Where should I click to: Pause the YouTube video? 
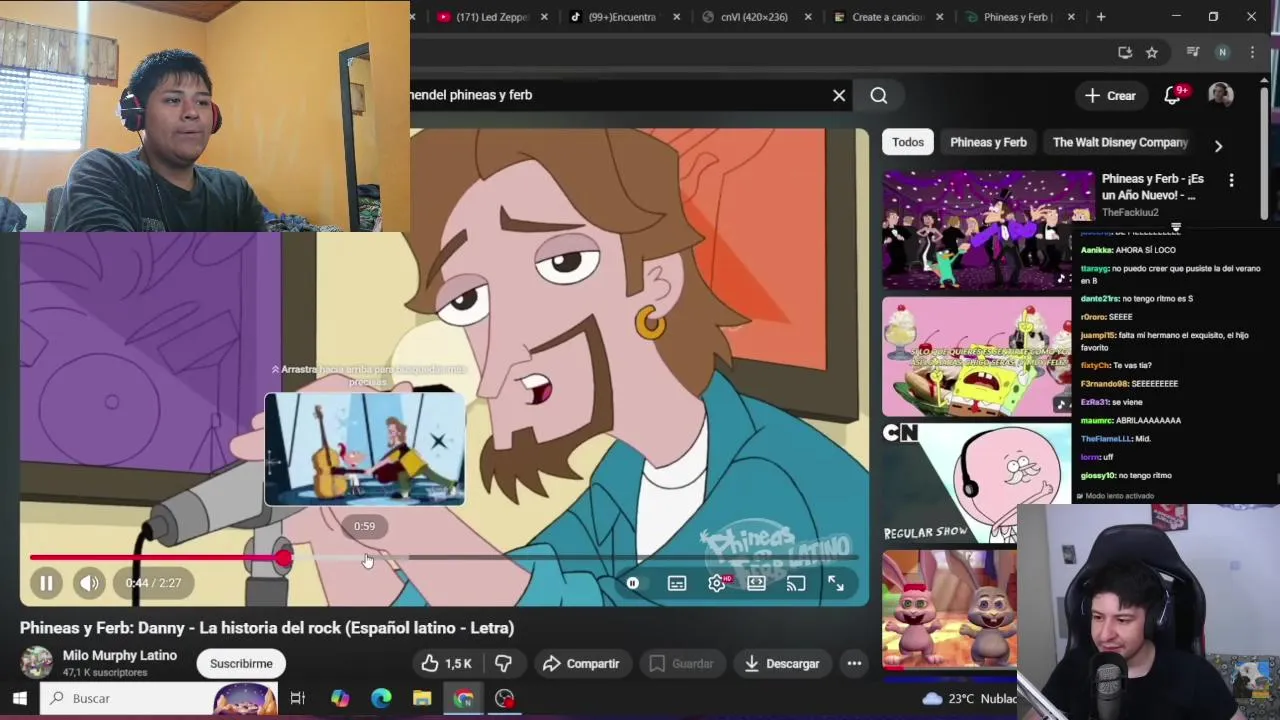46,583
